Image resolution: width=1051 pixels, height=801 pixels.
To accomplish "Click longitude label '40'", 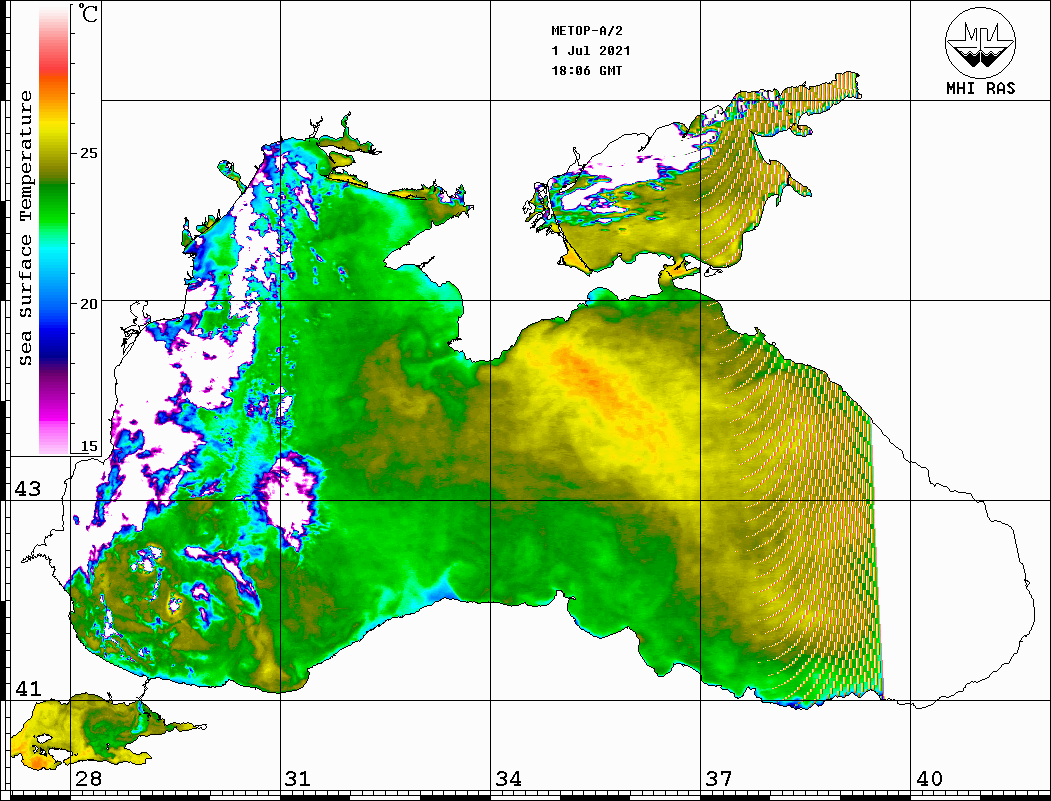I will (929, 778).
